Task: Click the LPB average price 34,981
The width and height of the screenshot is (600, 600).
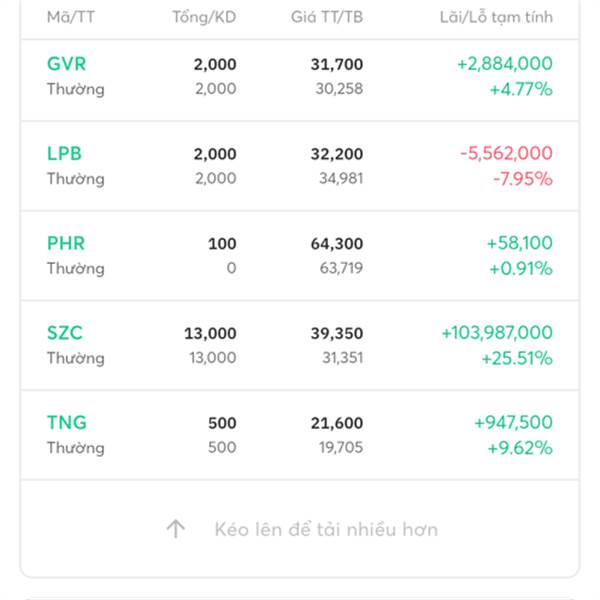Action: (x=341, y=178)
